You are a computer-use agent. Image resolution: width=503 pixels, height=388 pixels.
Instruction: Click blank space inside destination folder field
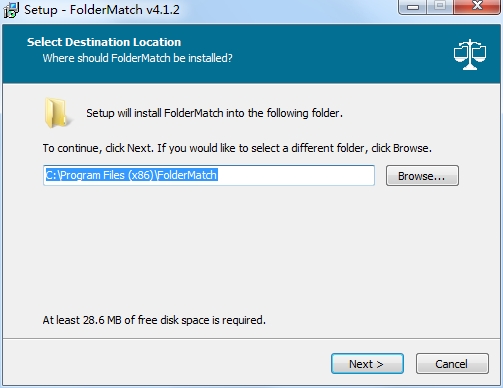[x=296, y=175]
